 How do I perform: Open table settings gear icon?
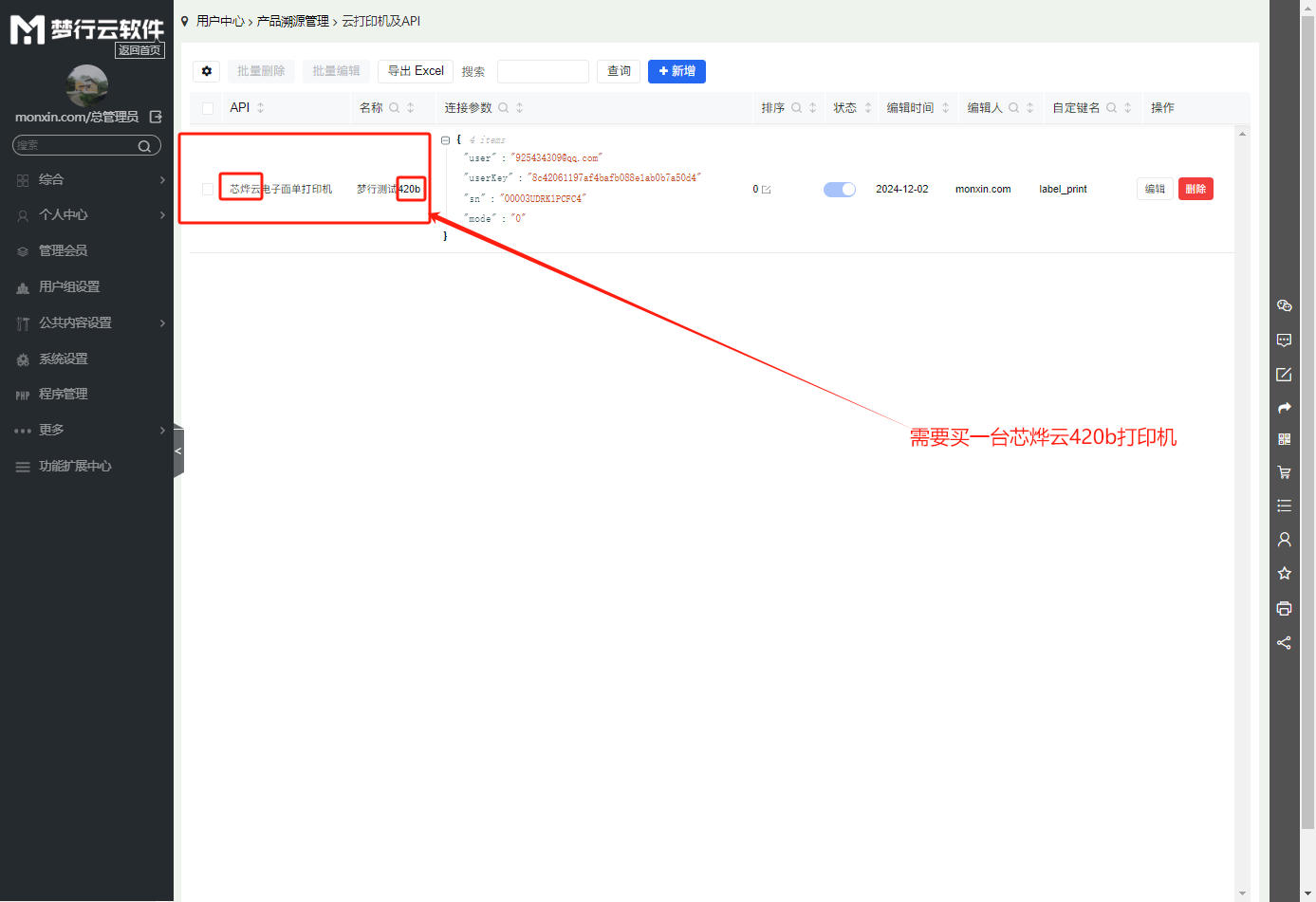click(207, 71)
